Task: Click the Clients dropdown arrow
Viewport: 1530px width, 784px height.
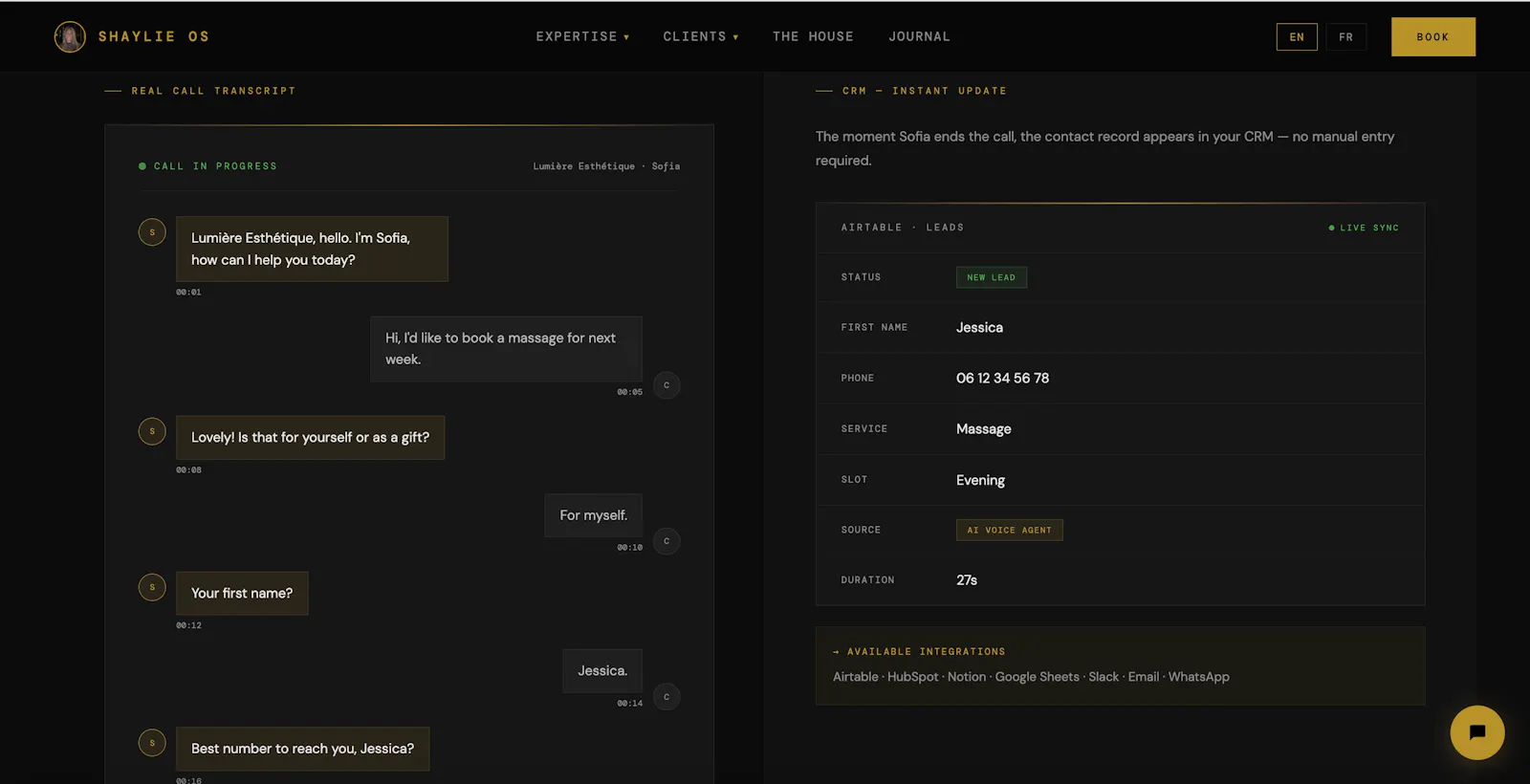Action: (735, 37)
